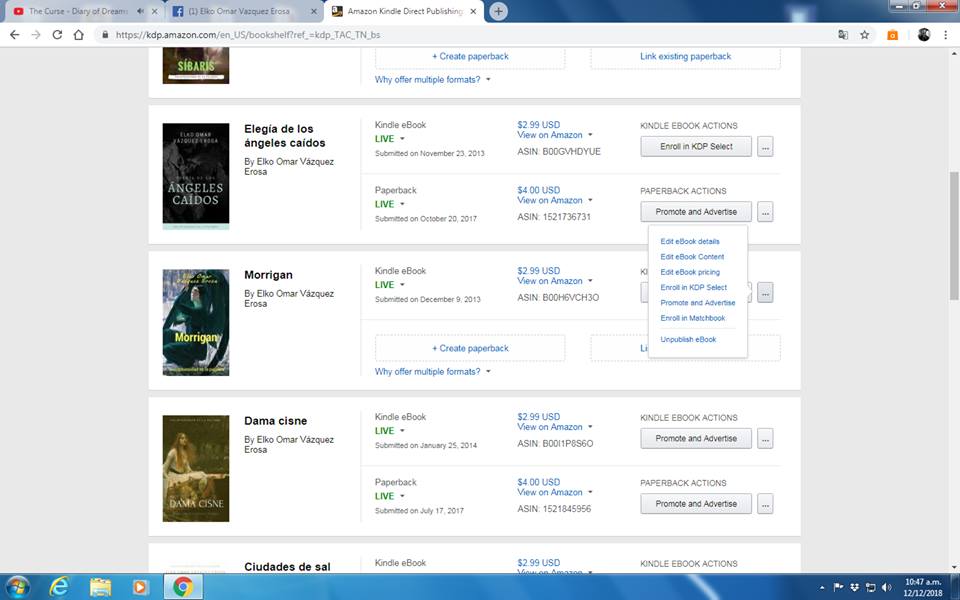Click 'Enroll in KDP Select' button for Elegía
The height and width of the screenshot is (600, 960).
point(695,146)
